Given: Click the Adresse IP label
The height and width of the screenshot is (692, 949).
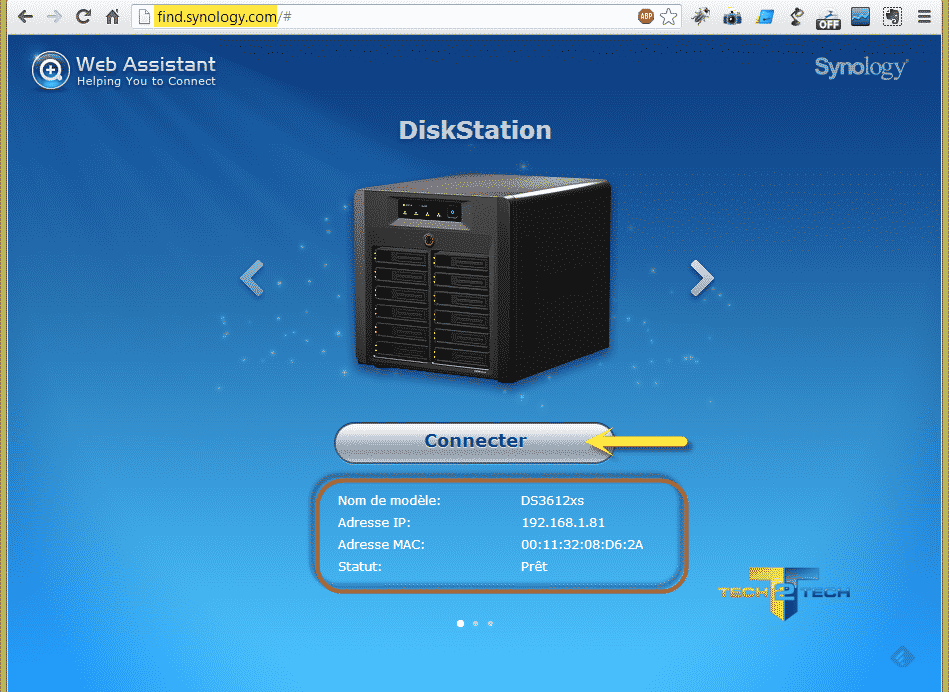Looking at the screenshot, I should 374,522.
